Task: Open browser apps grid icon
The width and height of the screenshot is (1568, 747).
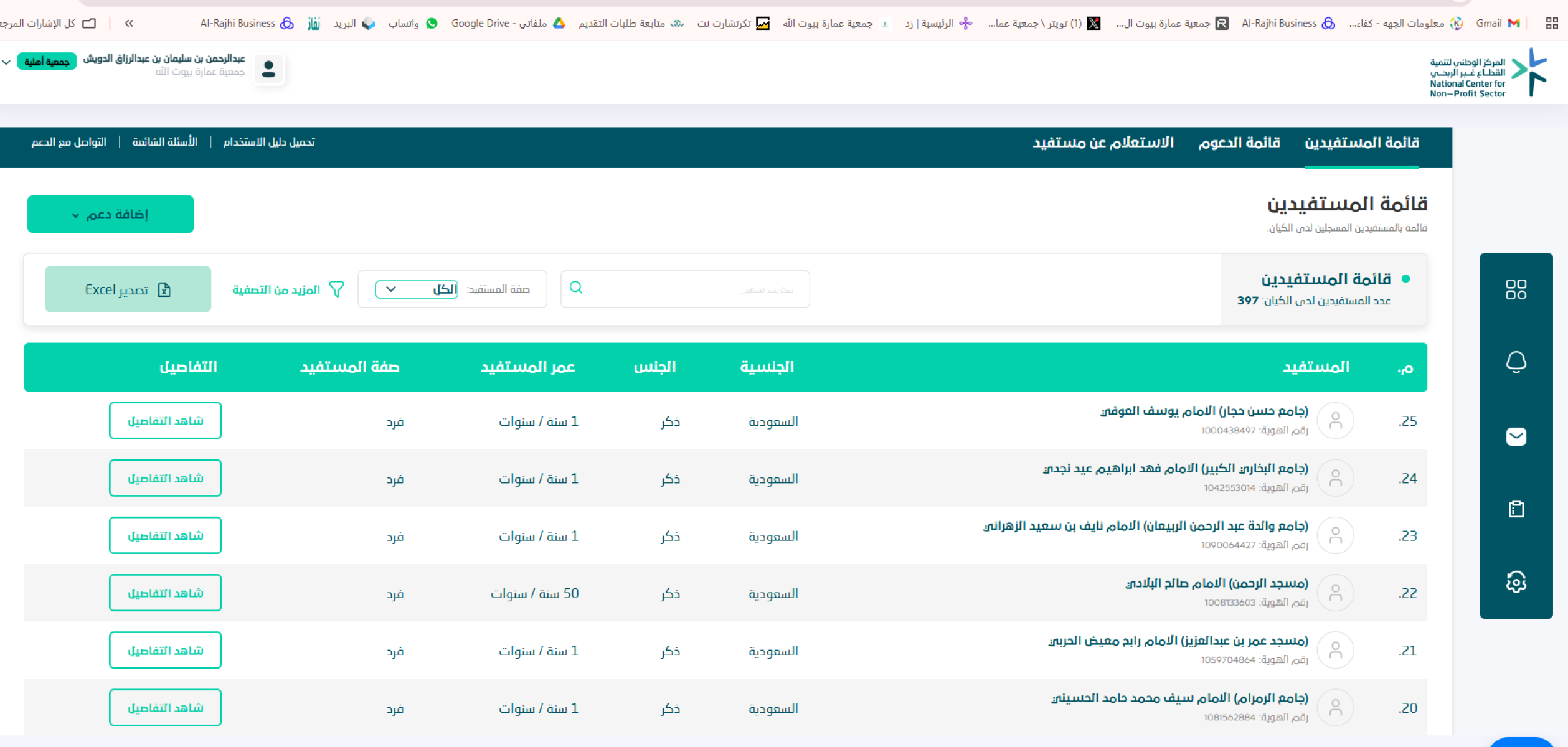Action: coord(1552,23)
